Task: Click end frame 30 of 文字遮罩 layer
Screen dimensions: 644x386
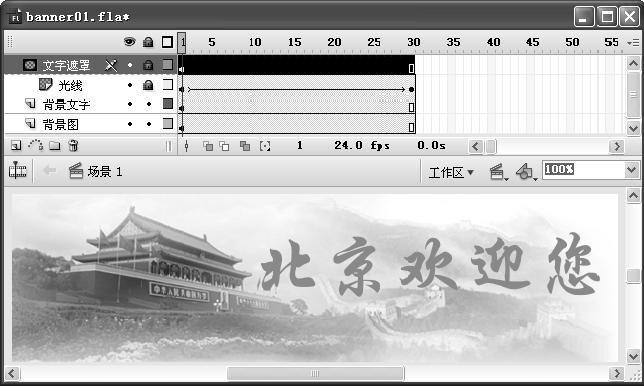Action: click(x=411, y=68)
